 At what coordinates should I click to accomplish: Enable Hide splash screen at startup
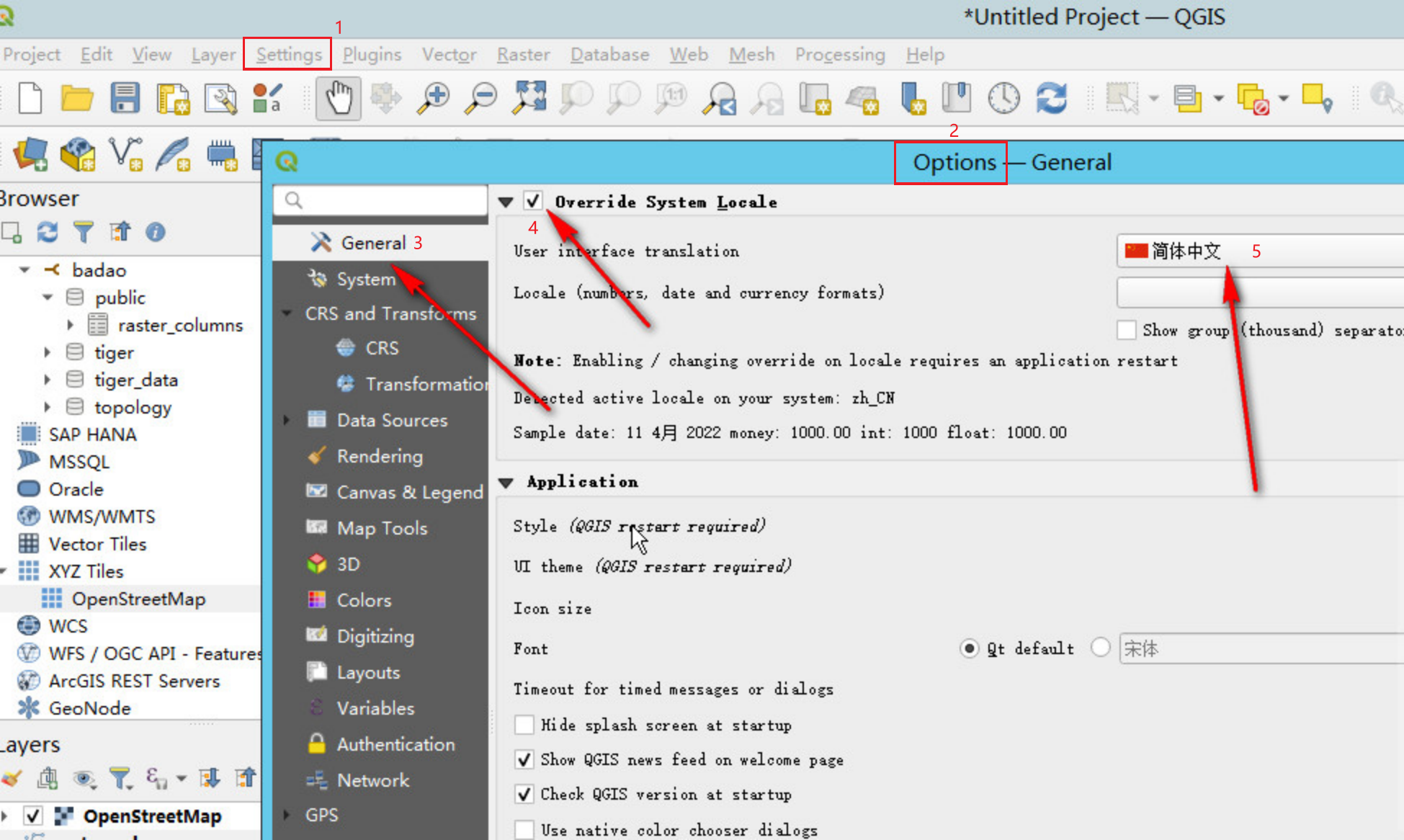(x=524, y=725)
